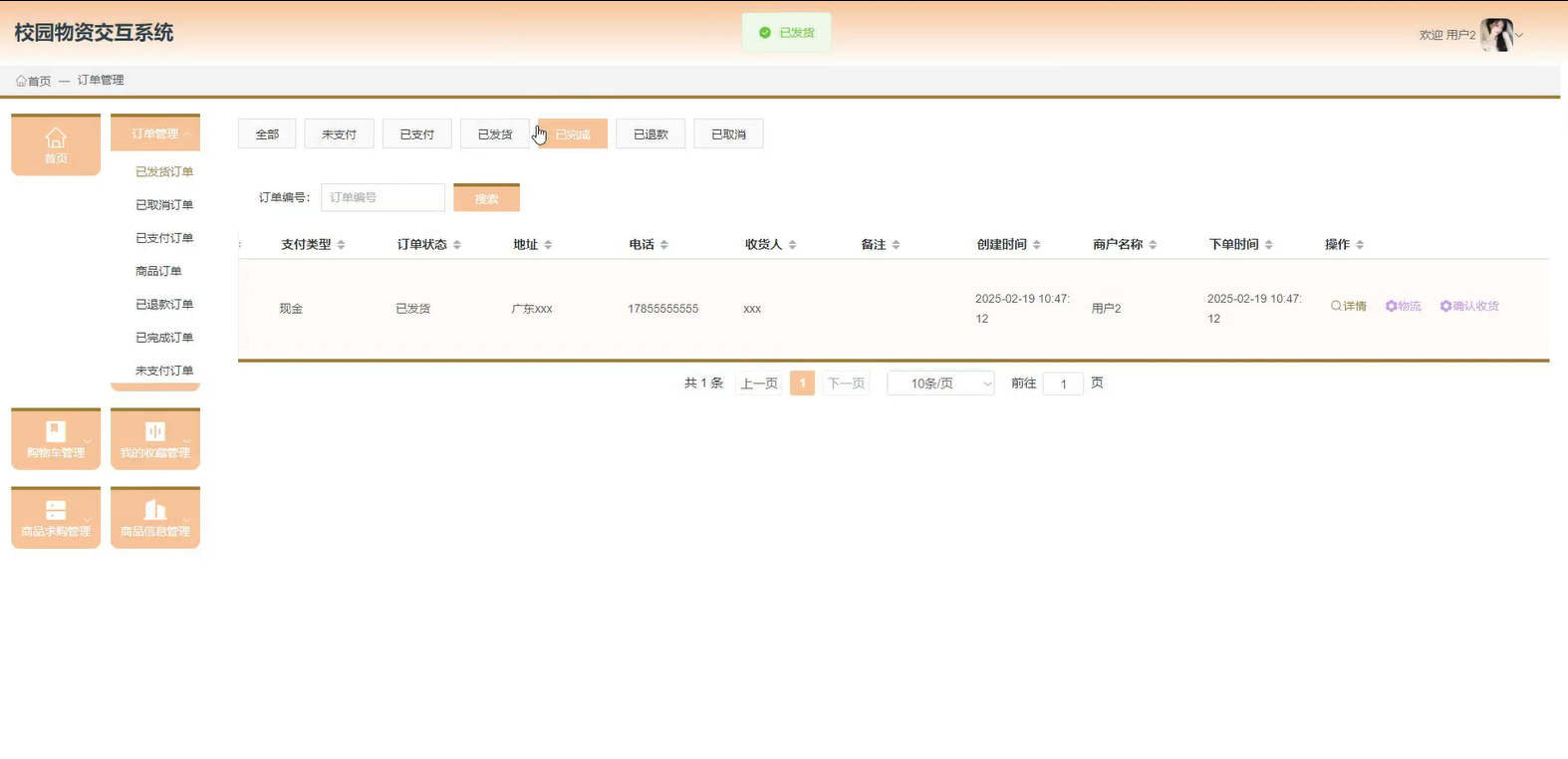This screenshot has width=1568, height=759.
Task: Click the home icon in breadcrumb
Action: [x=21, y=81]
